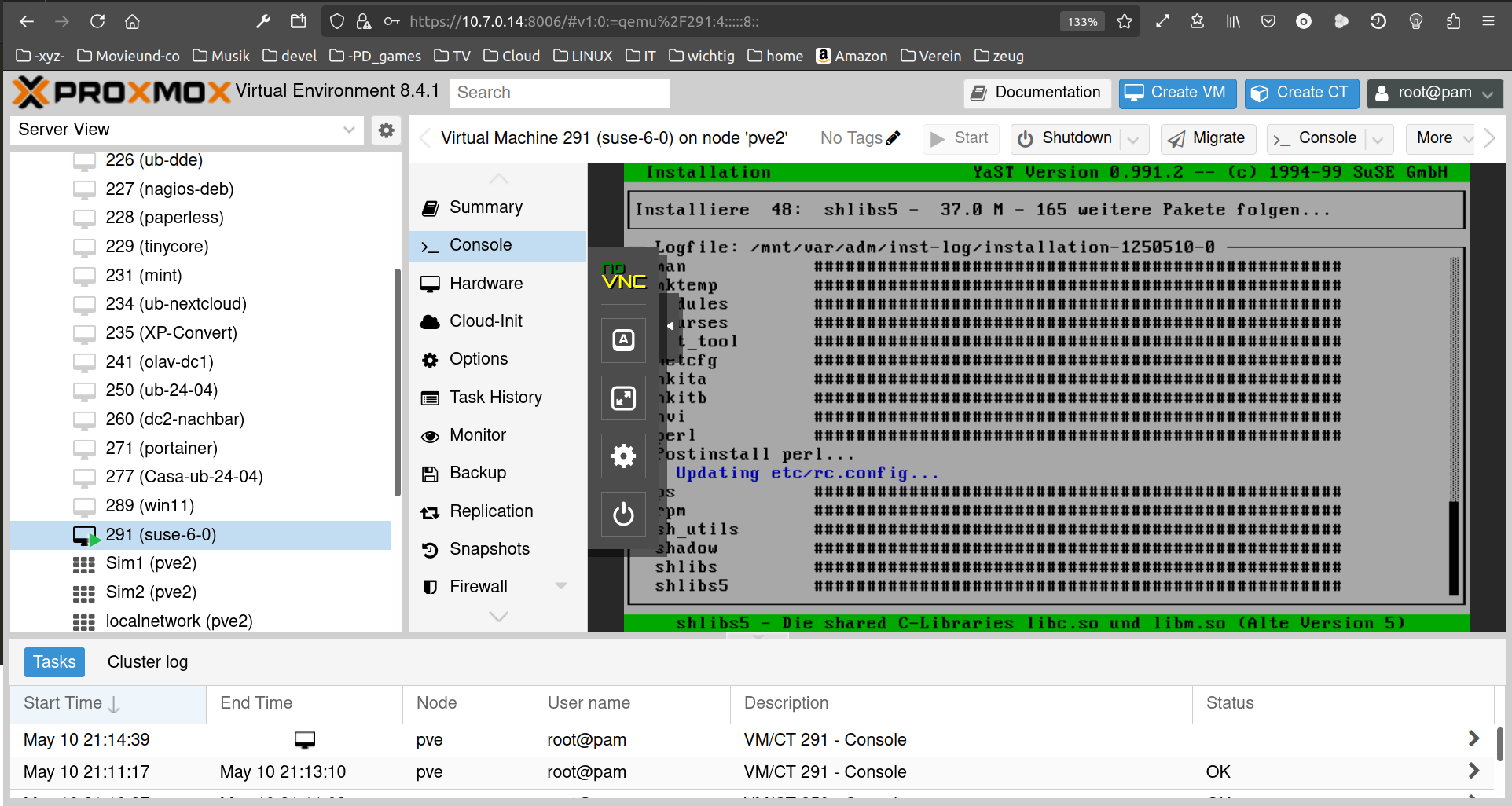The image size is (1512, 806).
Task: Open browser library icon
Action: click(1233, 21)
